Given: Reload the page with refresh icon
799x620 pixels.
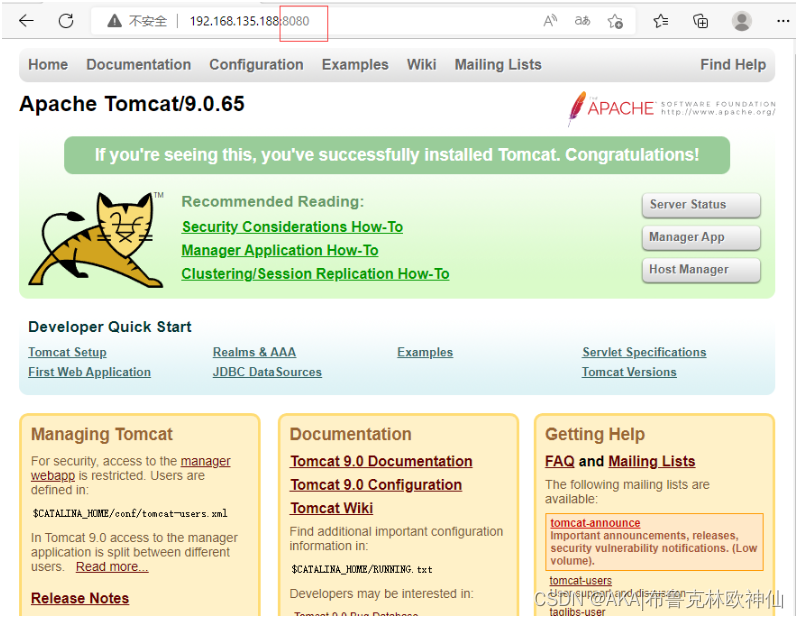Looking at the screenshot, I should pos(66,21).
